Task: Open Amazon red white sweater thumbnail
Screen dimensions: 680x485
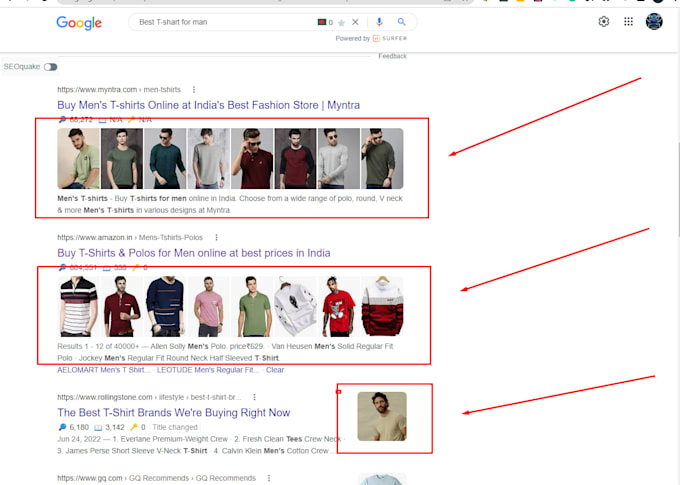Action: click(x=382, y=306)
